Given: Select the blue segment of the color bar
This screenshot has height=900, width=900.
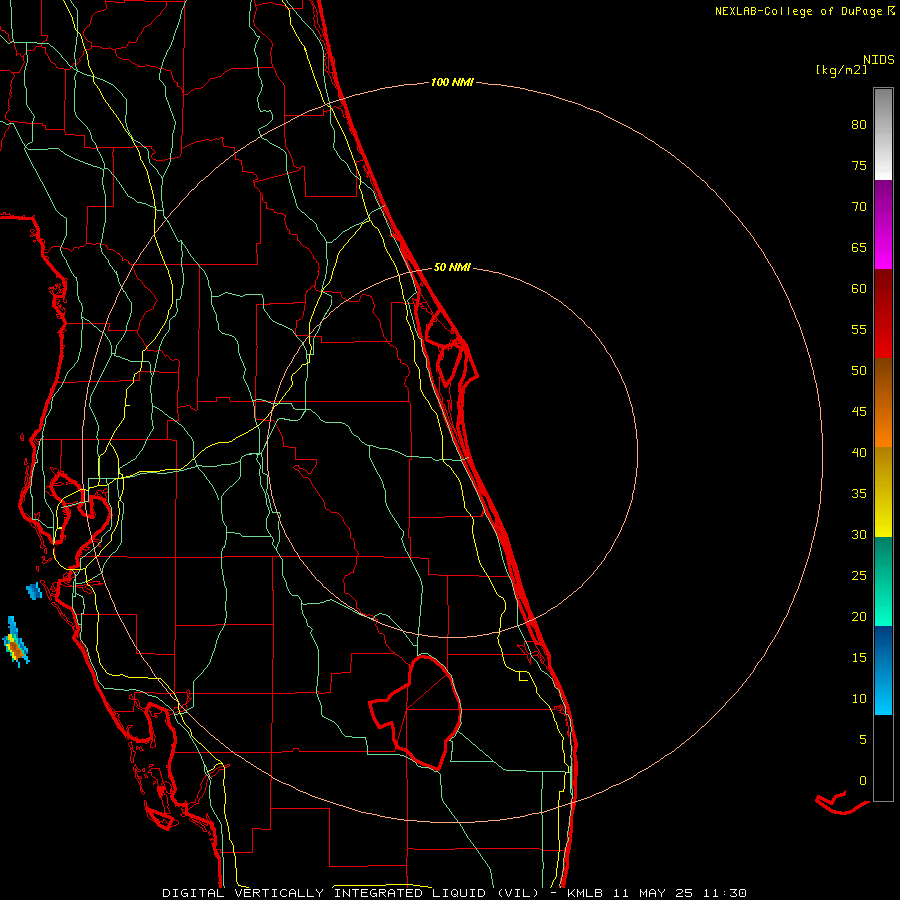Looking at the screenshot, I should click(x=883, y=670).
